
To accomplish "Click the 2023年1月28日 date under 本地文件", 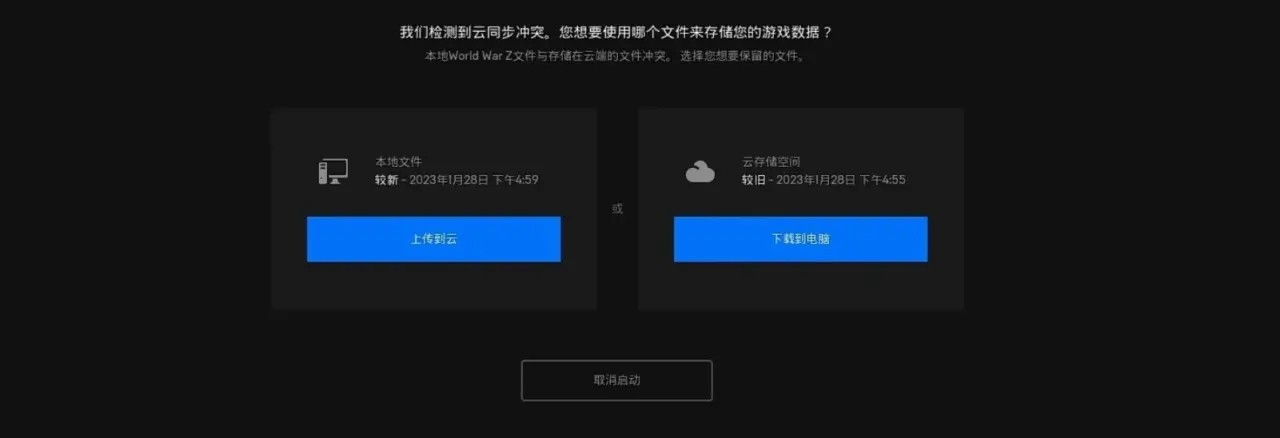I will click(x=449, y=180).
